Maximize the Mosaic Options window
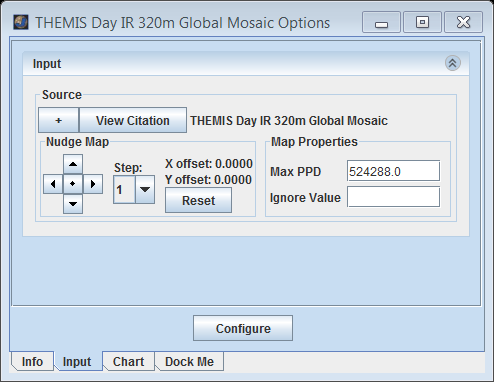The width and height of the screenshot is (494, 382). pyautogui.click(x=422, y=22)
